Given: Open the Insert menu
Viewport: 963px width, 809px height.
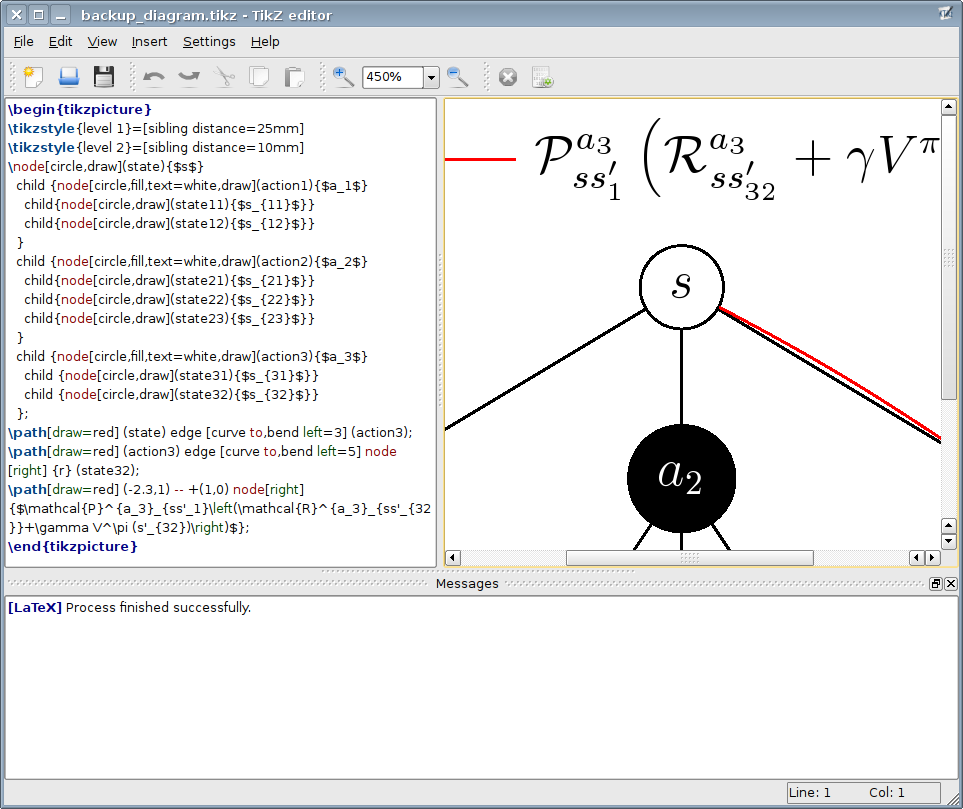Looking at the screenshot, I should tap(149, 42).
